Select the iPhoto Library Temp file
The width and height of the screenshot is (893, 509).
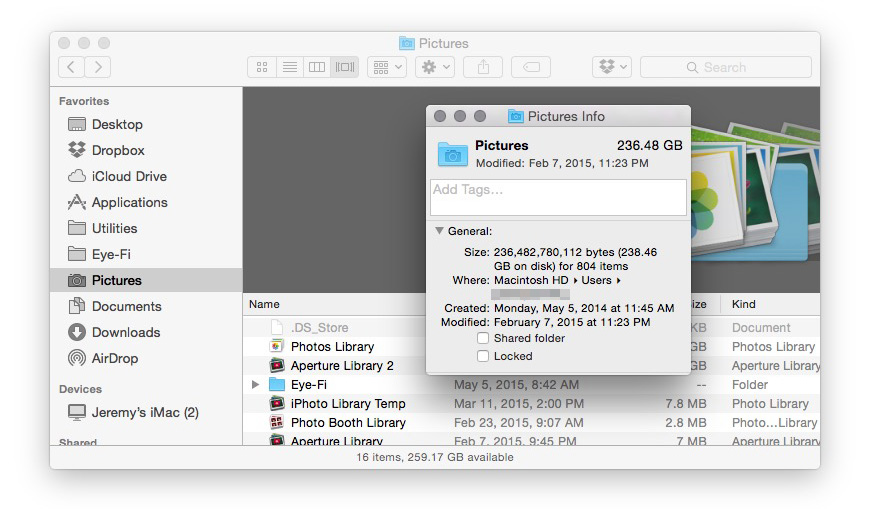[348, 404]
